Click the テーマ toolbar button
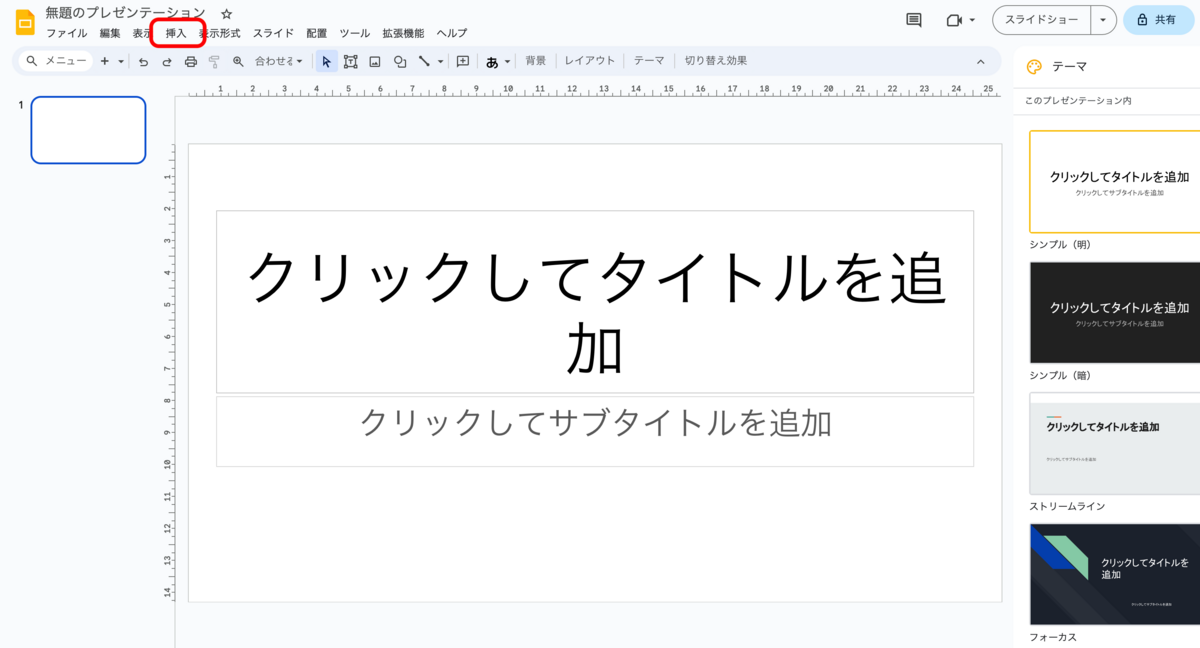 [649, 61]
